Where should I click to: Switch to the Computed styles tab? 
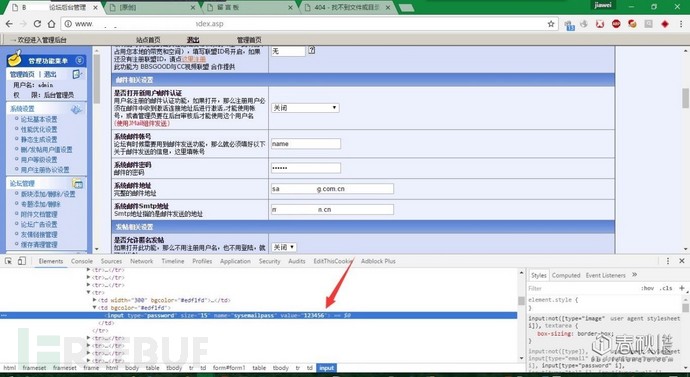(x=566, y=275)
